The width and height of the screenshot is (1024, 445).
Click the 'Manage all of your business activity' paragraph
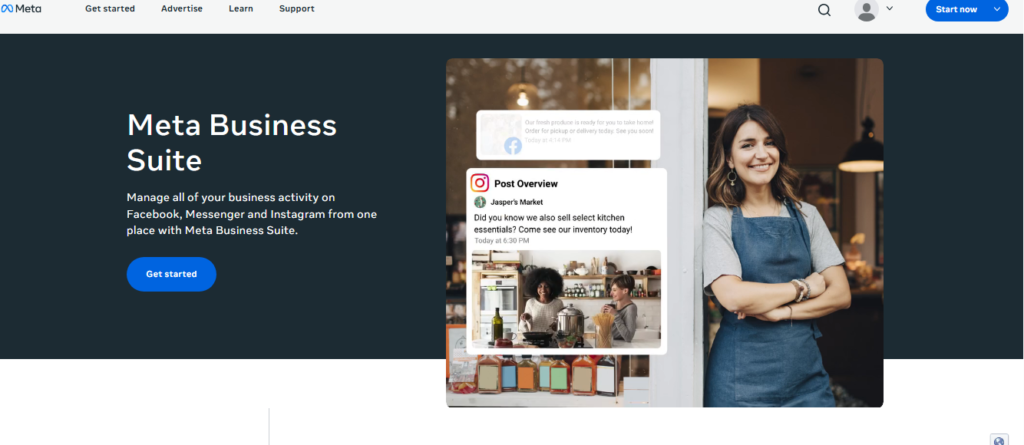pos(251,214)
